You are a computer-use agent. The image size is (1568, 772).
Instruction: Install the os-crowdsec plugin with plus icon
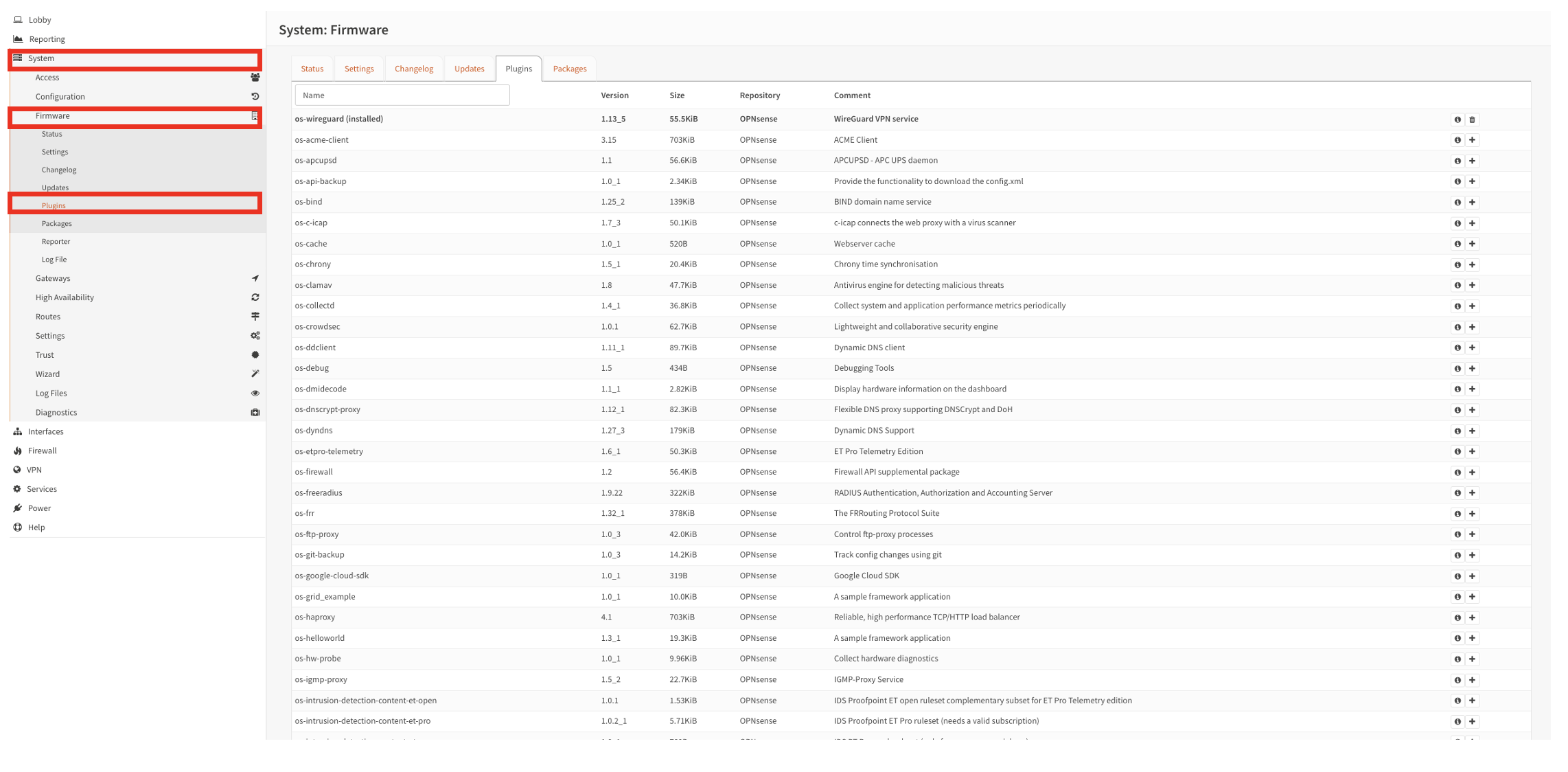1472,327
